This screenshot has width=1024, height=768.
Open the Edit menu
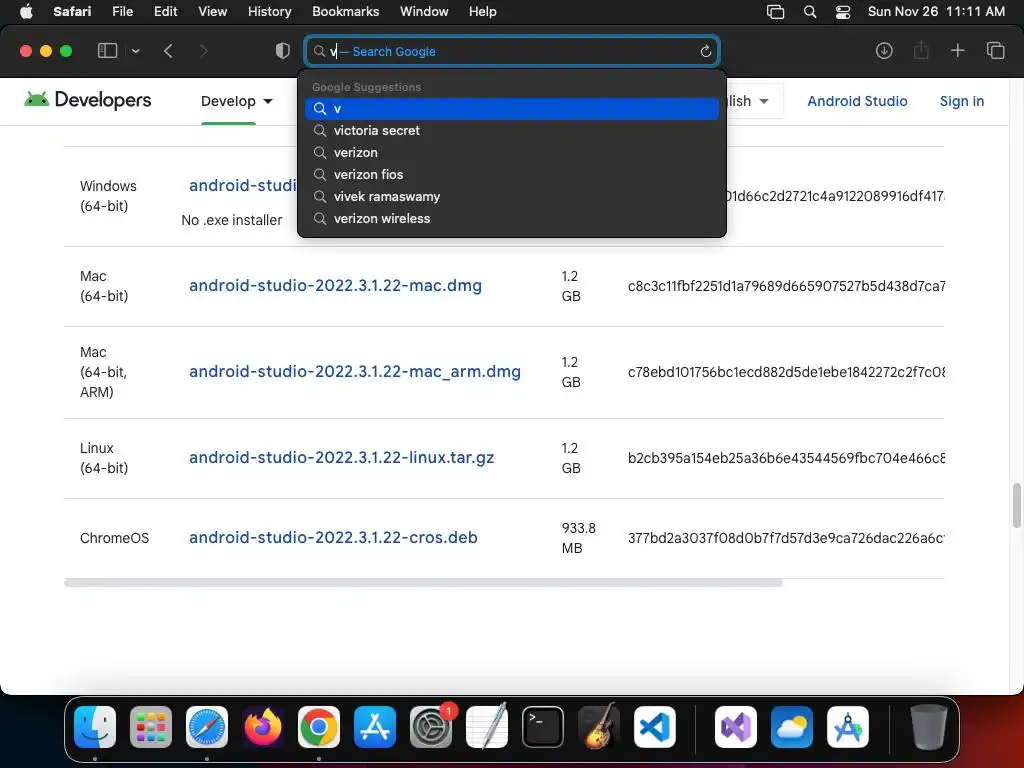click(165, 12)
